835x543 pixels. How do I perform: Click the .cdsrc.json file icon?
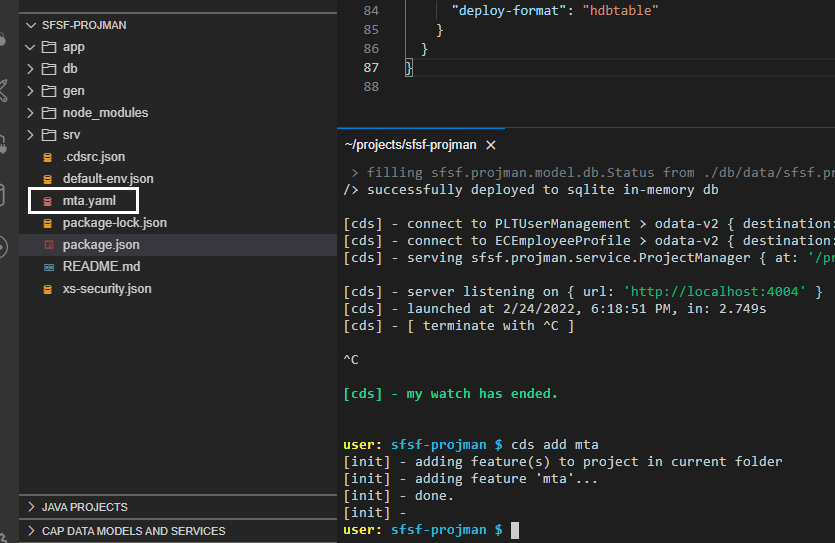(x=48, y=157)
